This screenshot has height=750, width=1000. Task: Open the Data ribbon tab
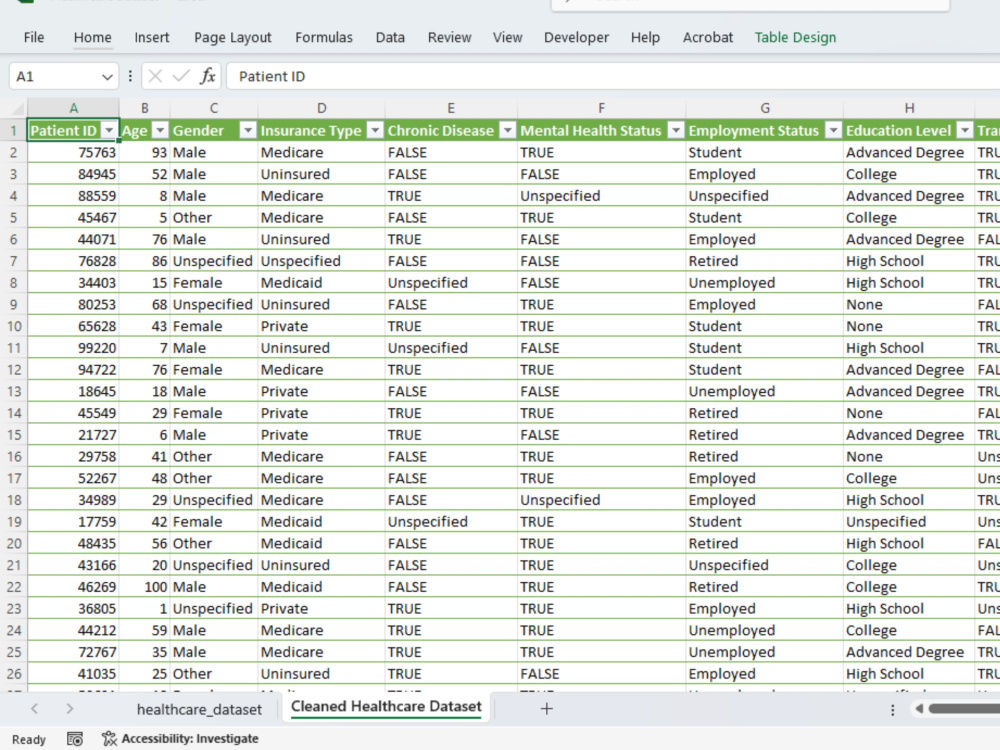(390, 38)
